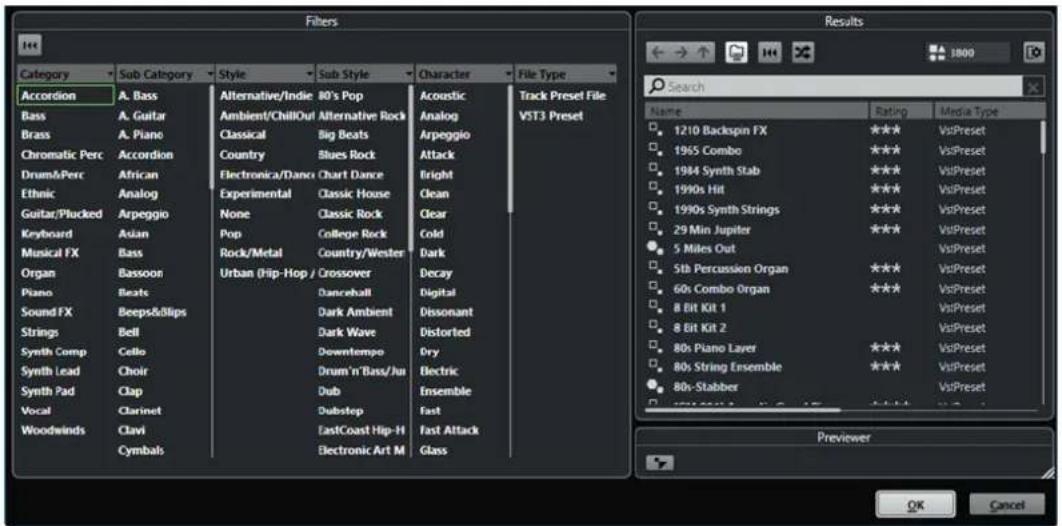1062x526 pixels.
Task: Sort results by the Rating column header
Action: pyautogui.click(x=901, y=111)
